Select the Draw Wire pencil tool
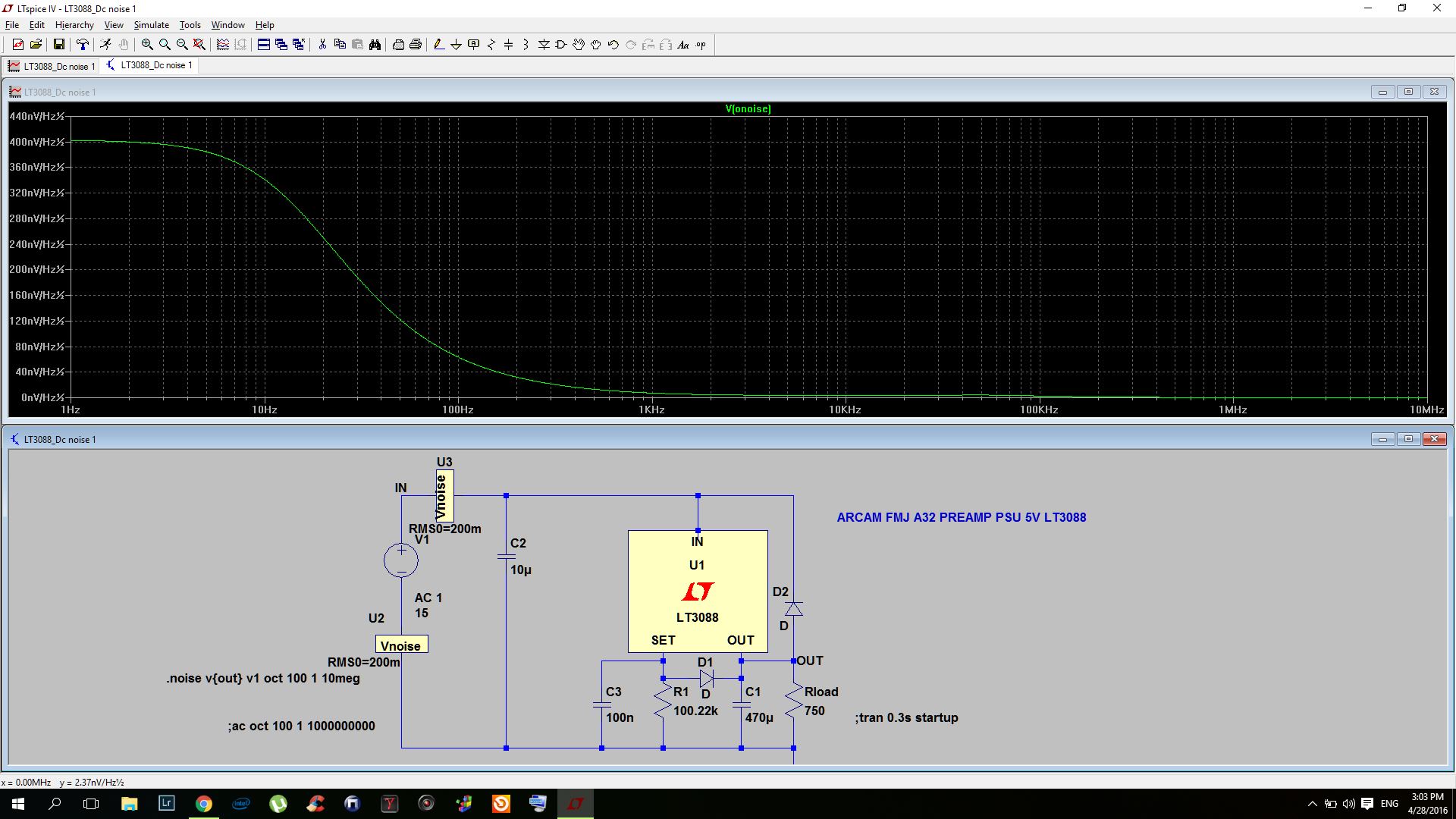Image resolution: width=1456 pixels, height=819 pixels. pos(439,45)
